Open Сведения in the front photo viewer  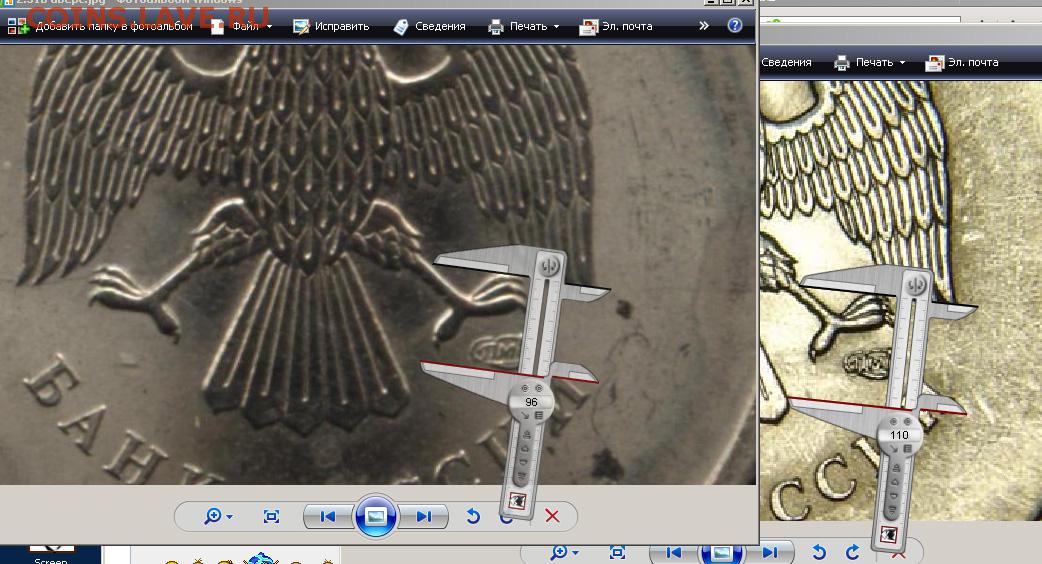point(429,27)
